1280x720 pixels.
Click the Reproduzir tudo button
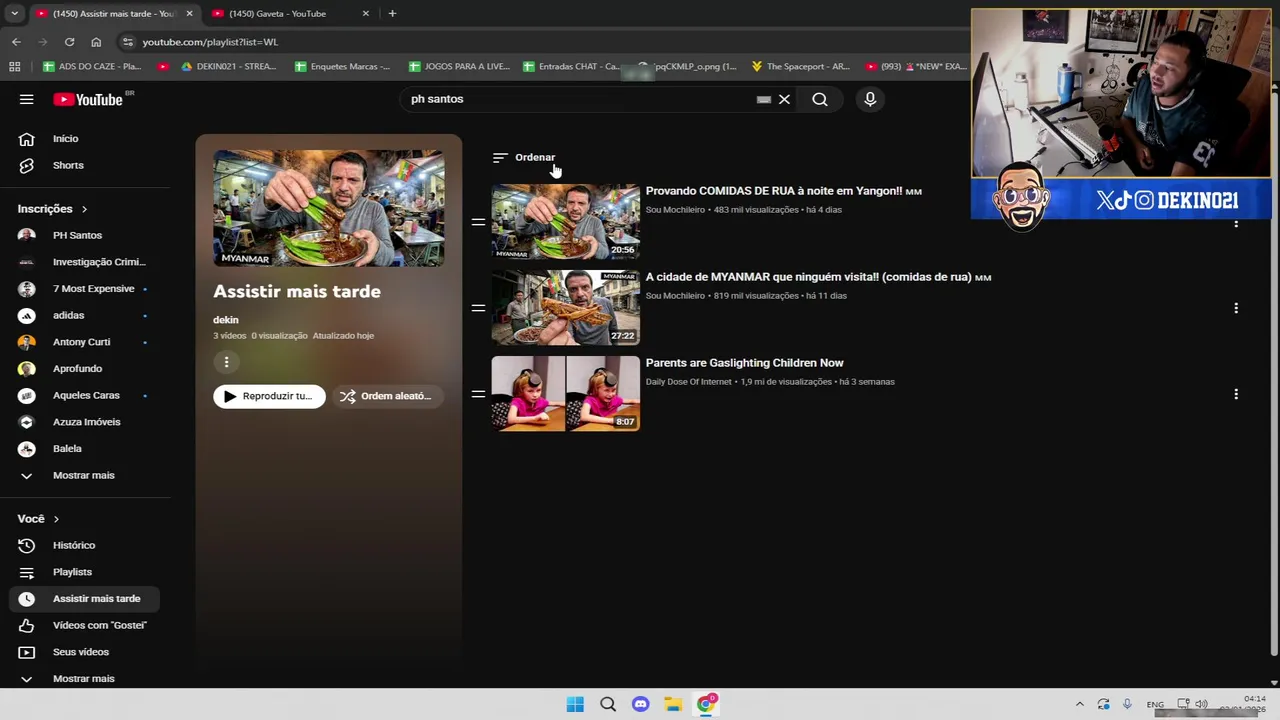[269, 396]
